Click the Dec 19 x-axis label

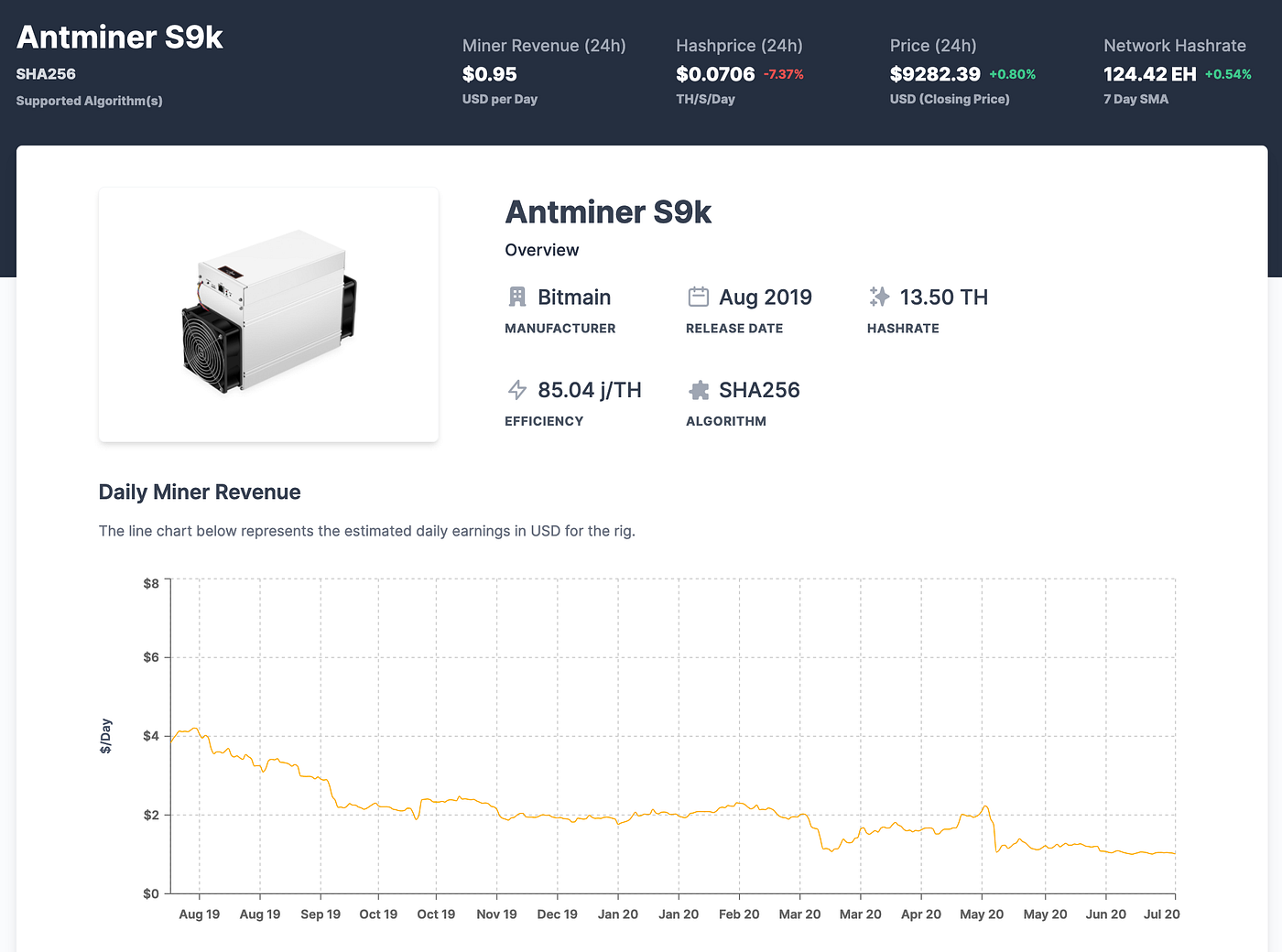[558, 914]
